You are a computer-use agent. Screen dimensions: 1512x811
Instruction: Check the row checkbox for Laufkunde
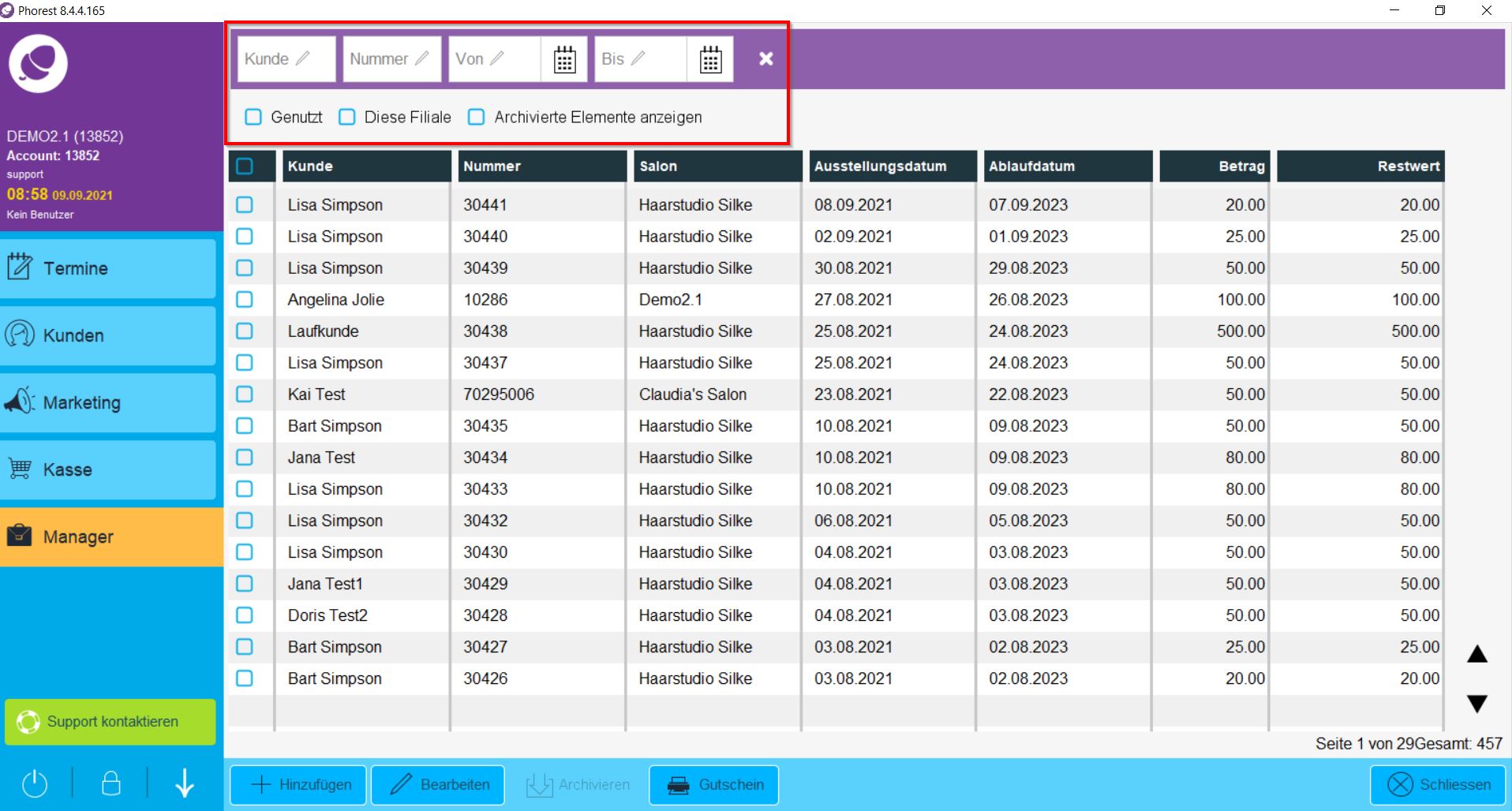click(x=245, y=331)
